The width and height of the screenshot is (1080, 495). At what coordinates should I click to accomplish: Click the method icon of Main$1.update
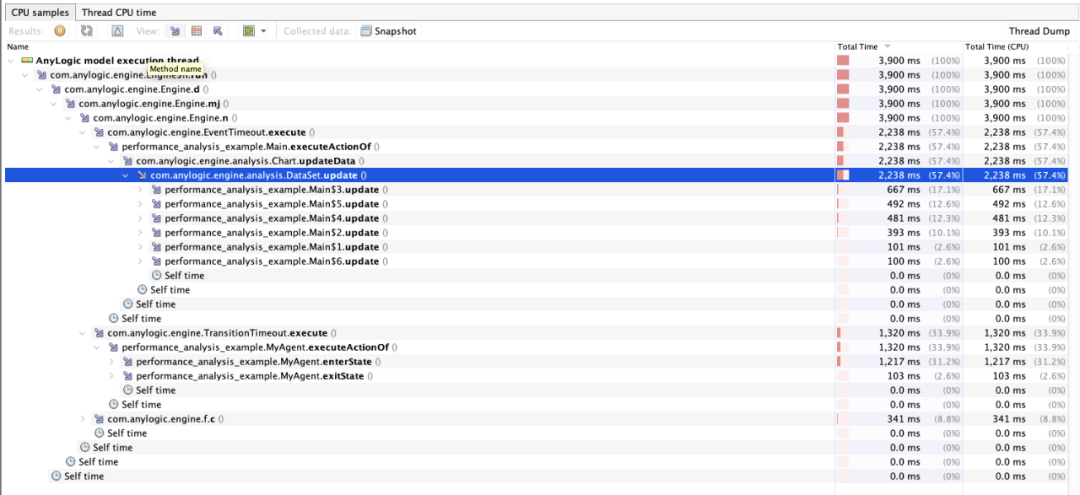coord(156,247)
